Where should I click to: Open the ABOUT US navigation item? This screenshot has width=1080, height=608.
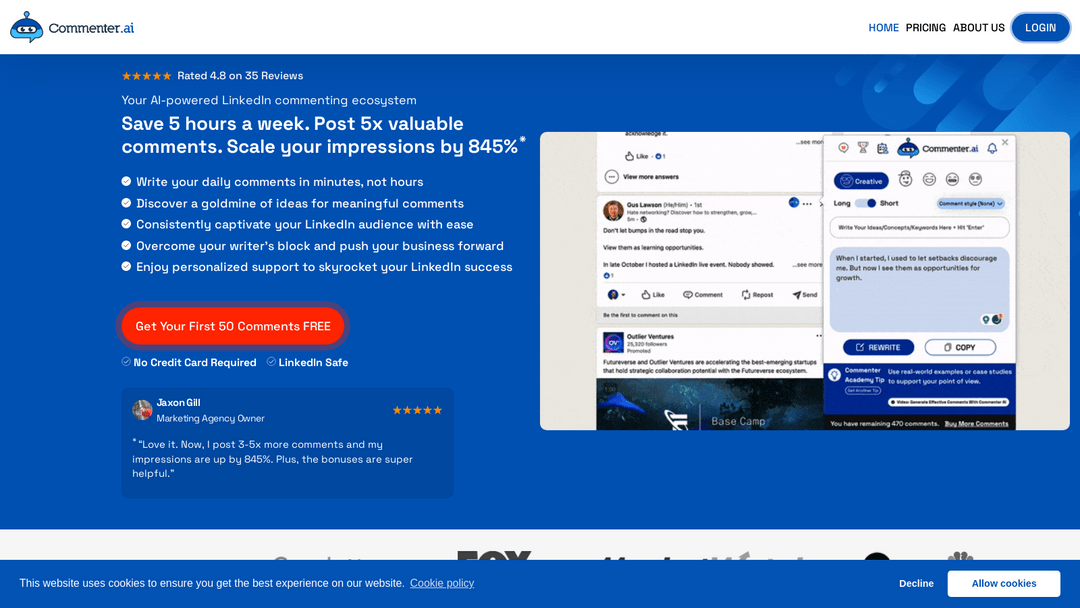coord(978,28)
